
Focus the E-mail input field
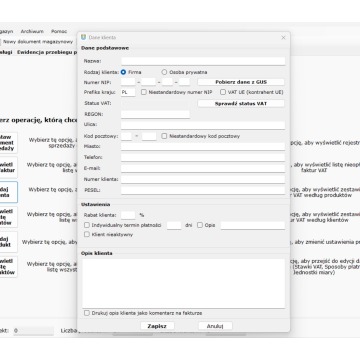pyautogui.click(x=203, y=168)
